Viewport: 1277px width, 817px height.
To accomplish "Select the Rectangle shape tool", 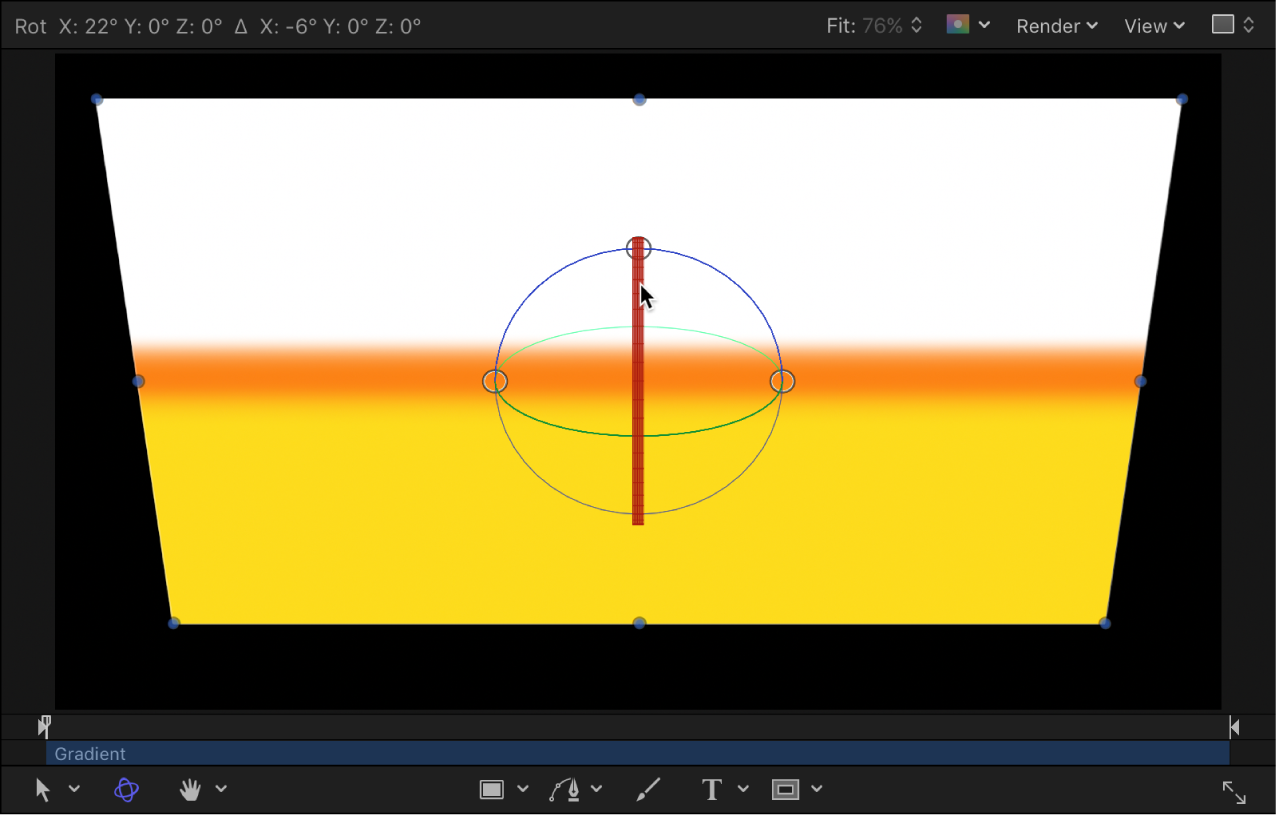I will coord(491,789).
